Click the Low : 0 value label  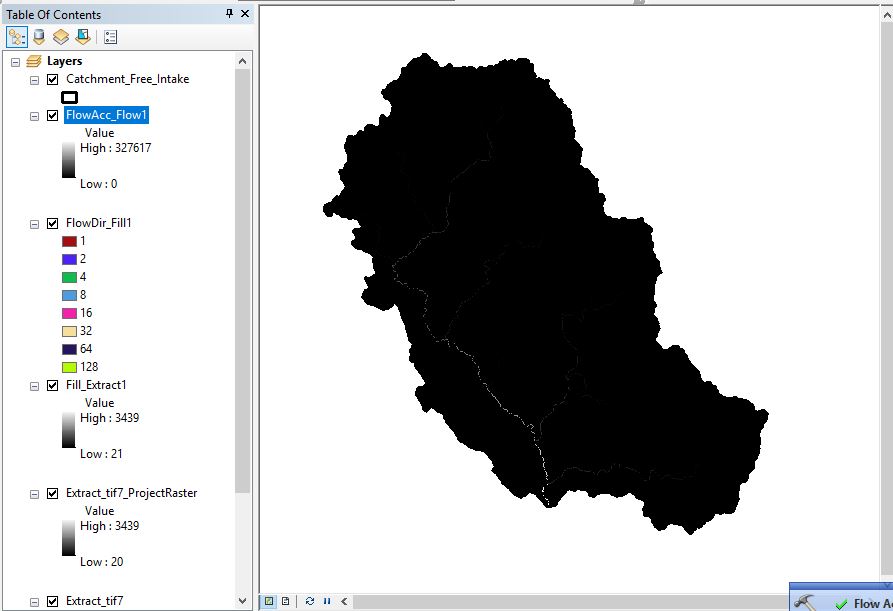click(x=99, y=184)
